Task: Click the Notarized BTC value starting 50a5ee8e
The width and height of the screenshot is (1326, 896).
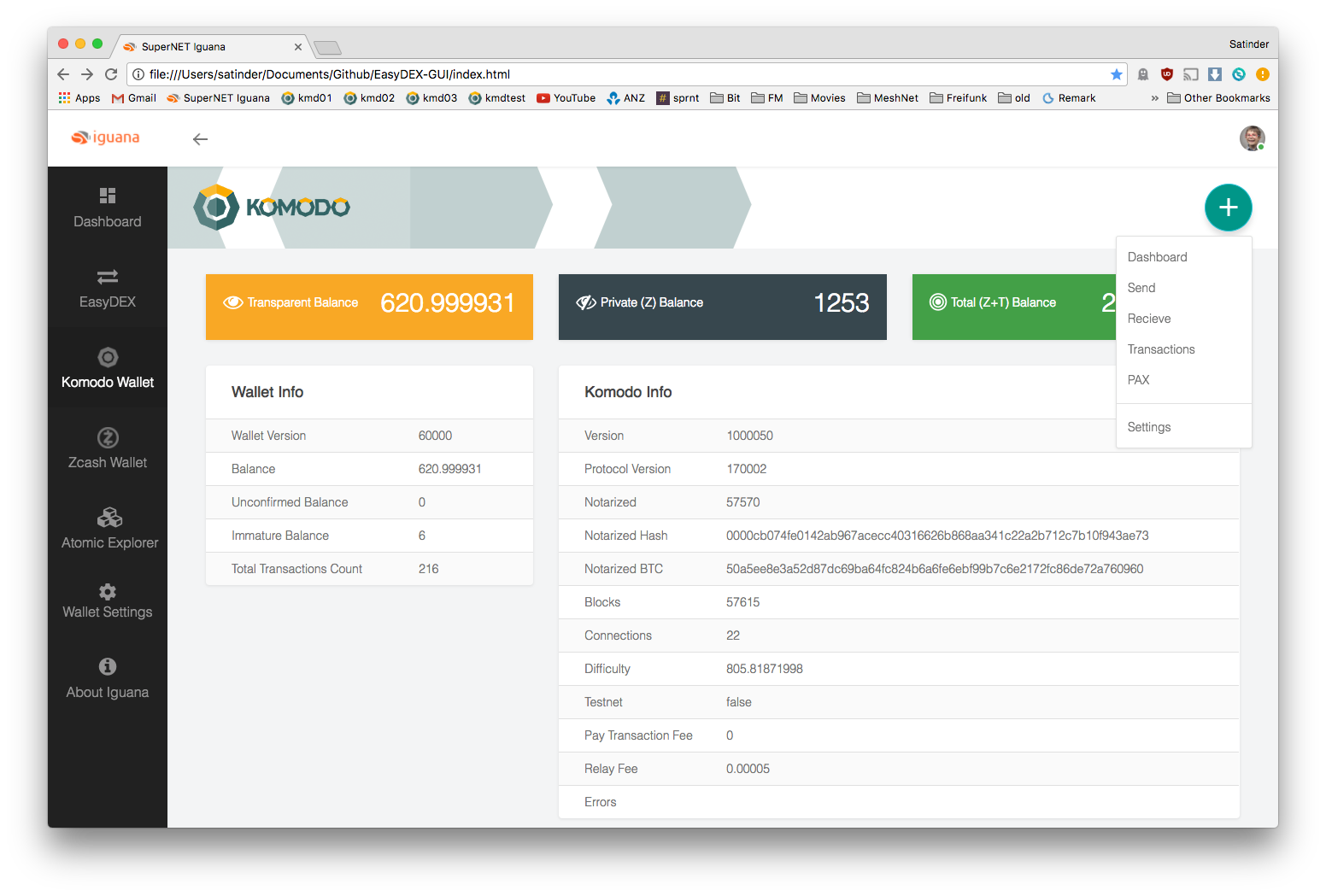Action: pos(935,569)
